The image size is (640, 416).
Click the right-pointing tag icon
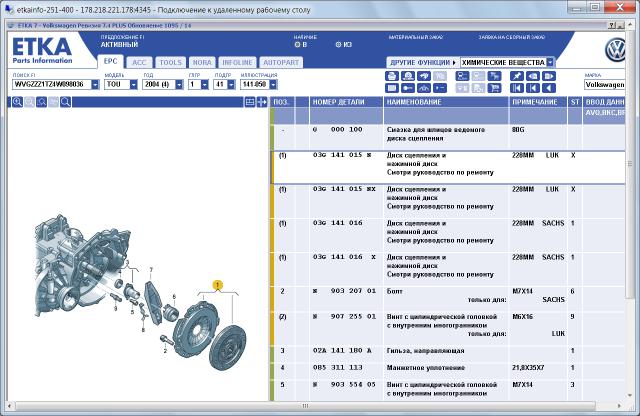pyautogui.click(x=548, y=76)
